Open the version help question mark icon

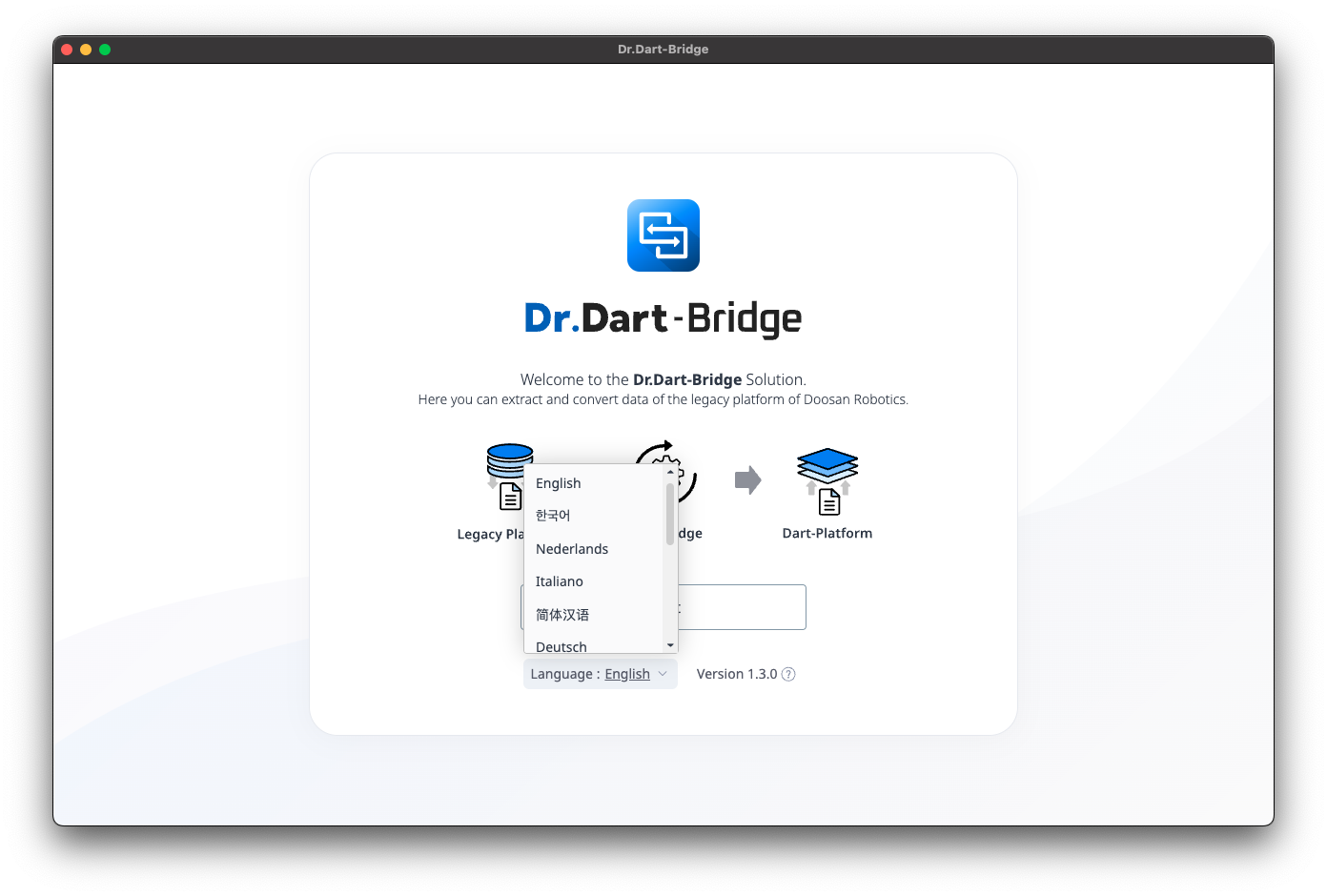pos(788,674)
